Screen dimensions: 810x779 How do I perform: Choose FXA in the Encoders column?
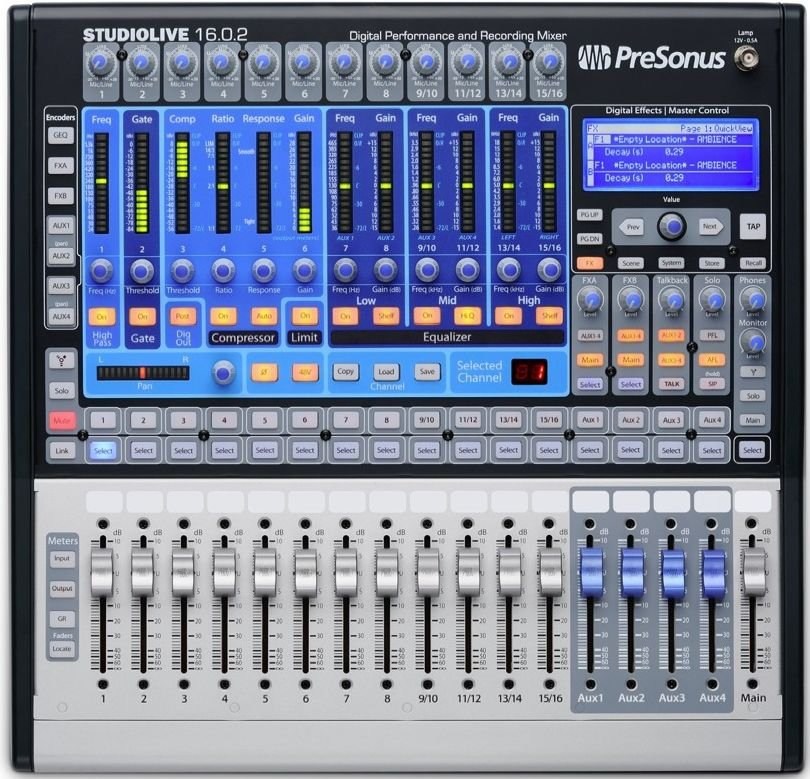(x=60, y=165)
